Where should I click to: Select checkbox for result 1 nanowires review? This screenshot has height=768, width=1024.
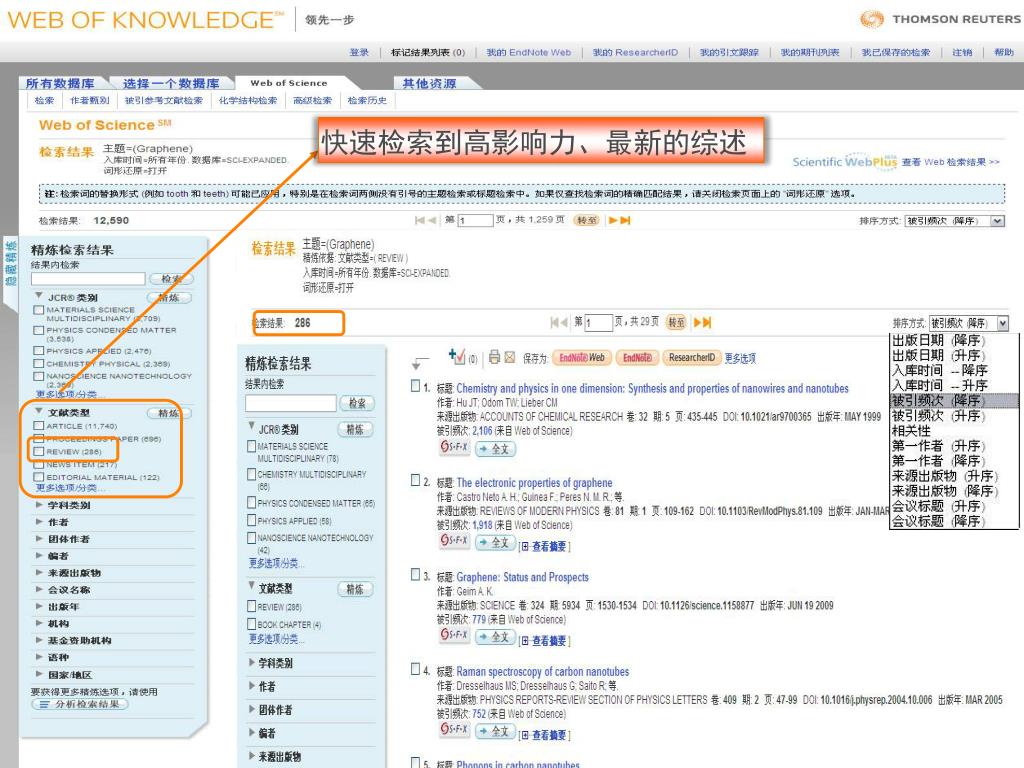coord(415,386)
